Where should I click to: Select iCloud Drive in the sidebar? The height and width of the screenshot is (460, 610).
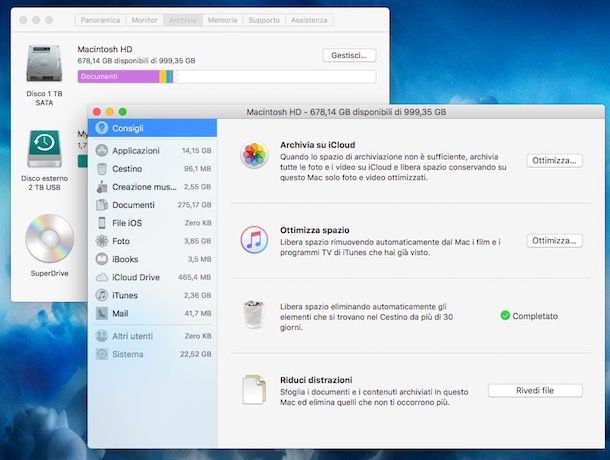click(152, 277)
